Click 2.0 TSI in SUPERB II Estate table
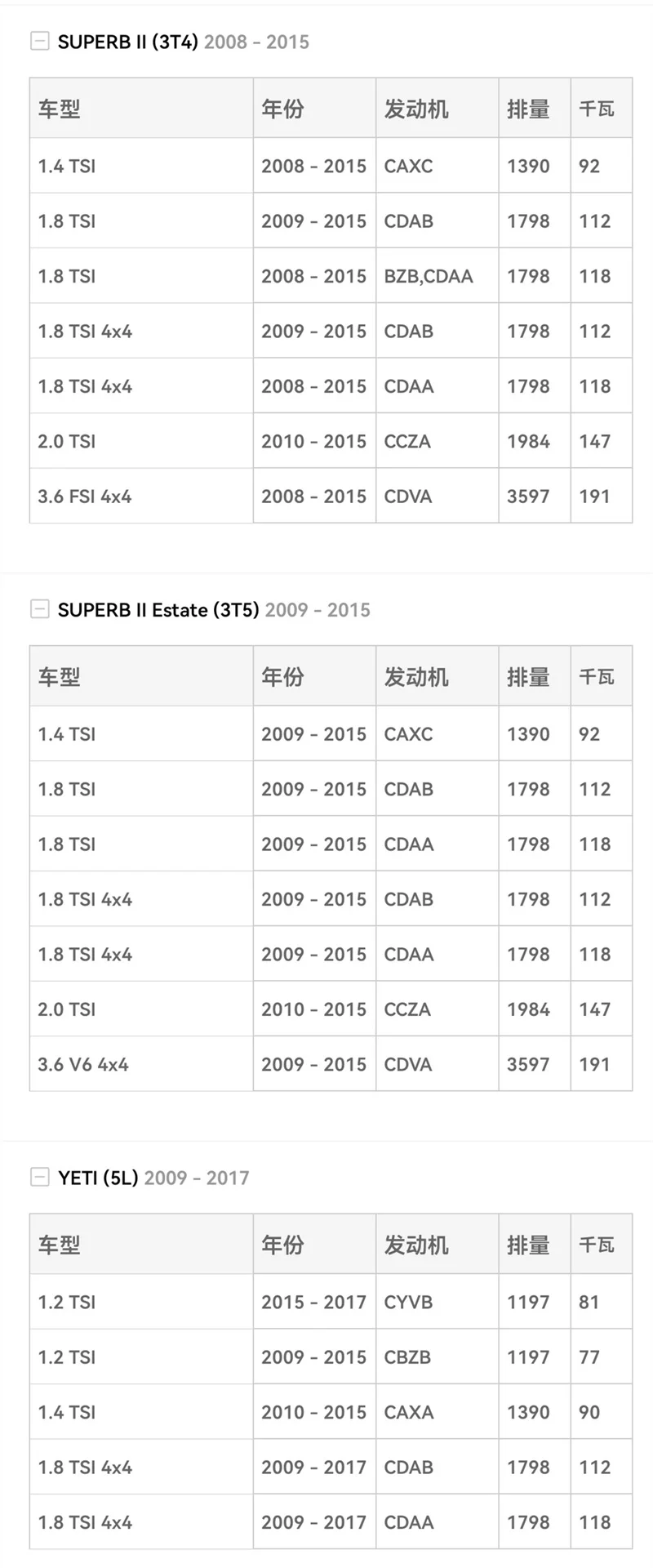The height and width of the screenshot is (1568, 653). [x=67, y=1009]
